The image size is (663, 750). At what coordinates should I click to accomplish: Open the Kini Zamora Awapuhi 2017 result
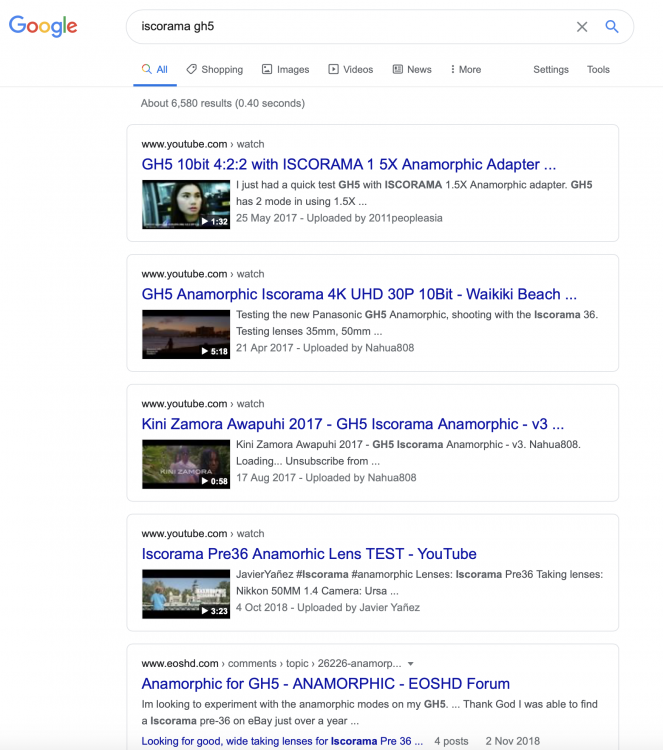(353, 424)
